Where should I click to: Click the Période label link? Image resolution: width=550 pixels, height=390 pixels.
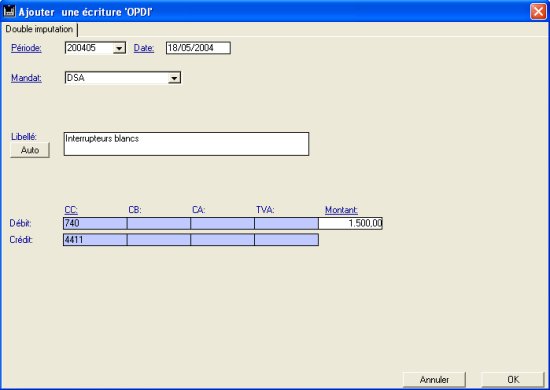26,48
